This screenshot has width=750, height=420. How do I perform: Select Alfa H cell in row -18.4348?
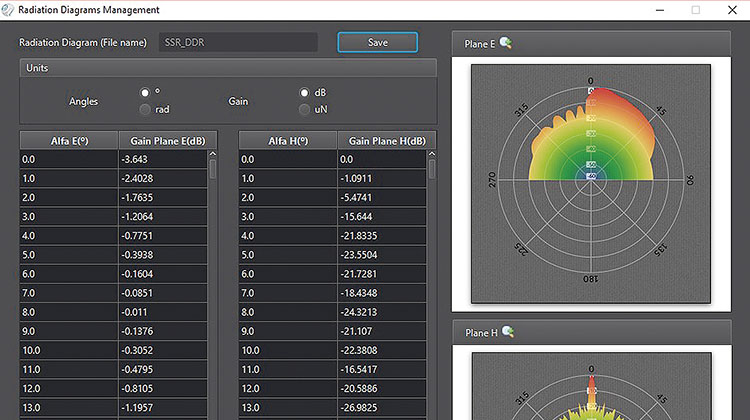(288, 293)
